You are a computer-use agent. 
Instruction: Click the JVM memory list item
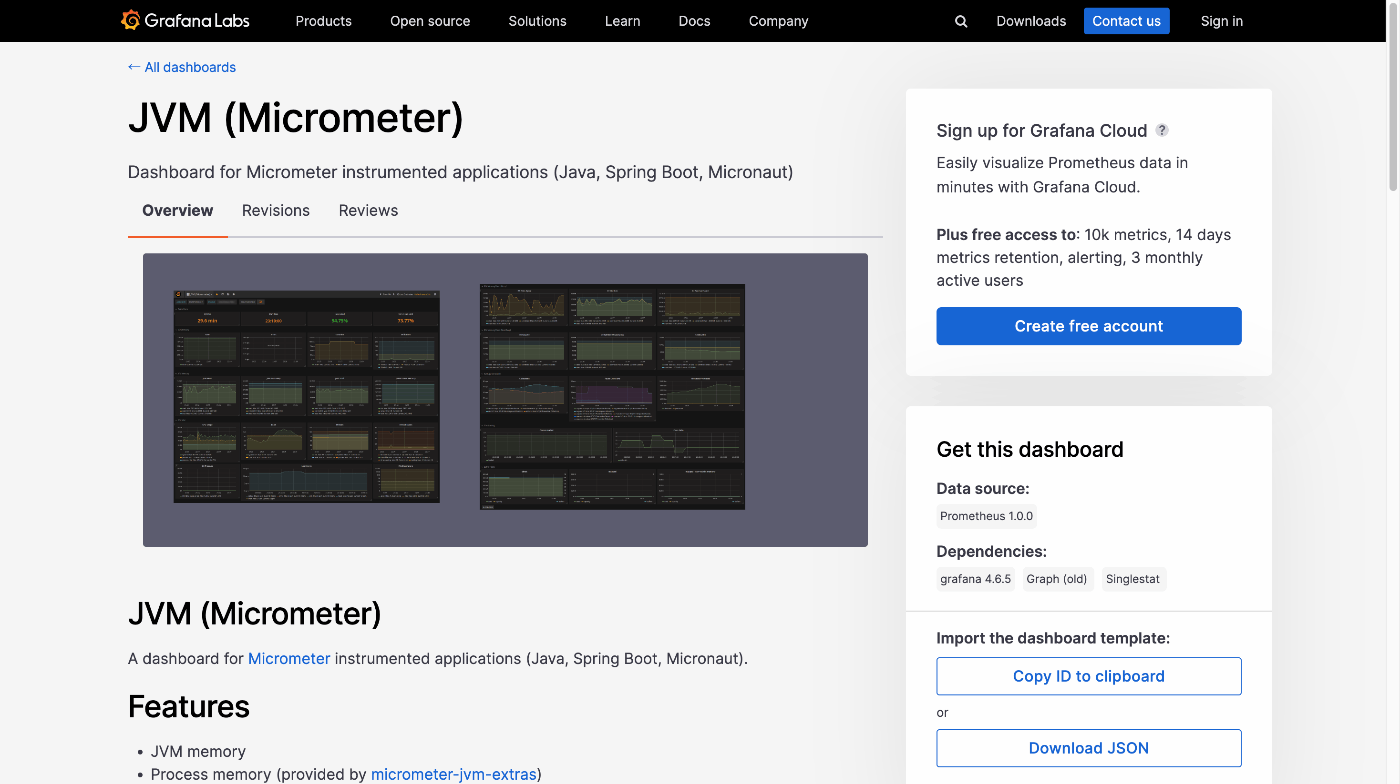(x=198, y=751)
